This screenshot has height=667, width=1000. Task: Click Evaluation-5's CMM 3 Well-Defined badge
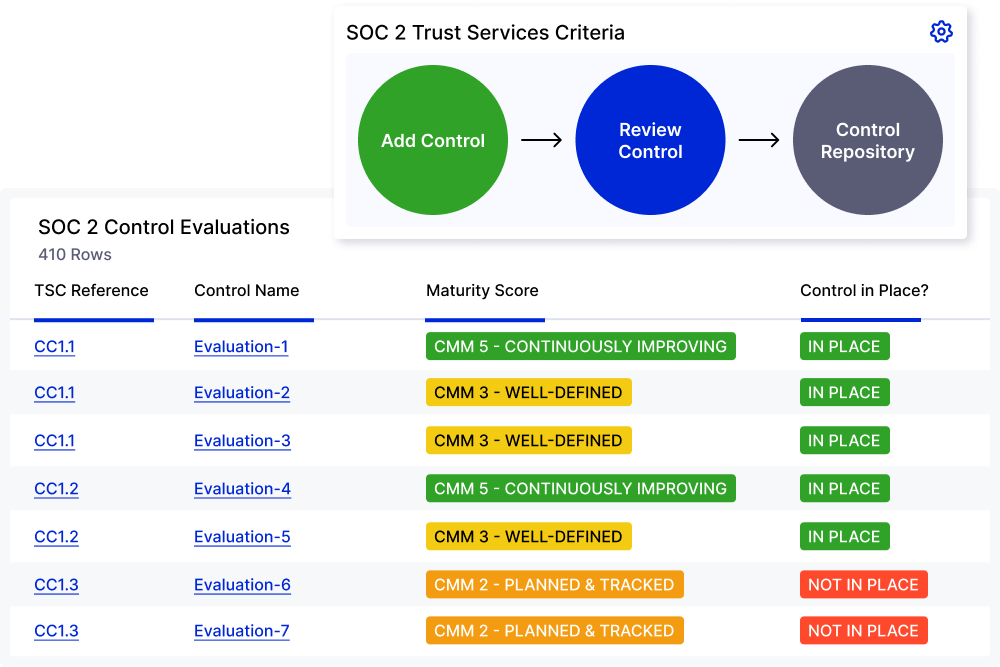tap(529, 536)
